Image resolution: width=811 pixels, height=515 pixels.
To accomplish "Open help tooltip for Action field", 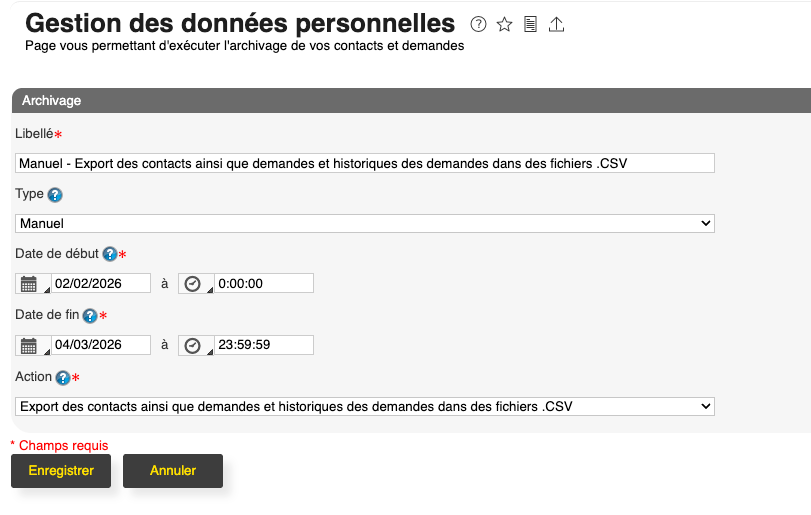I will 63,378.
